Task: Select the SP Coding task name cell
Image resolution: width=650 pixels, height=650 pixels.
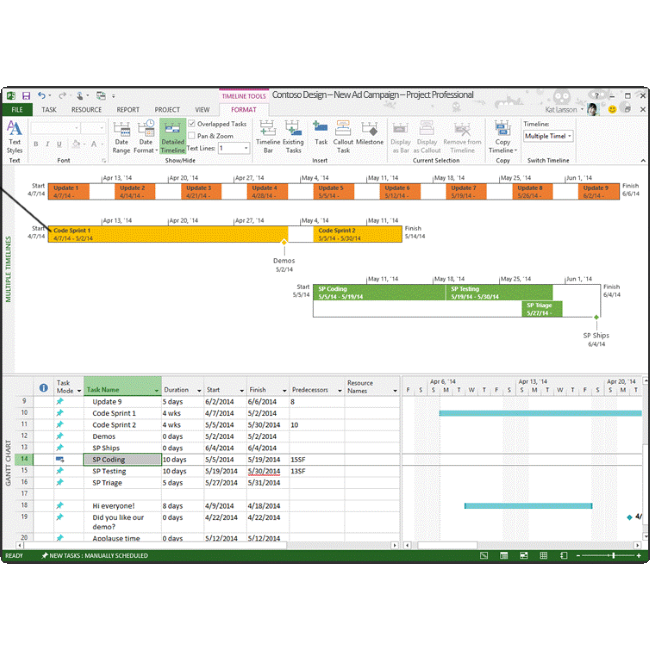Action: pos(122,459)
